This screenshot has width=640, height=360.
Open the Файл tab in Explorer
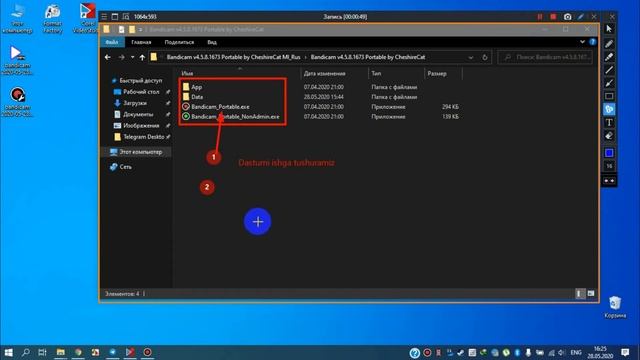(x=111, y=42)
